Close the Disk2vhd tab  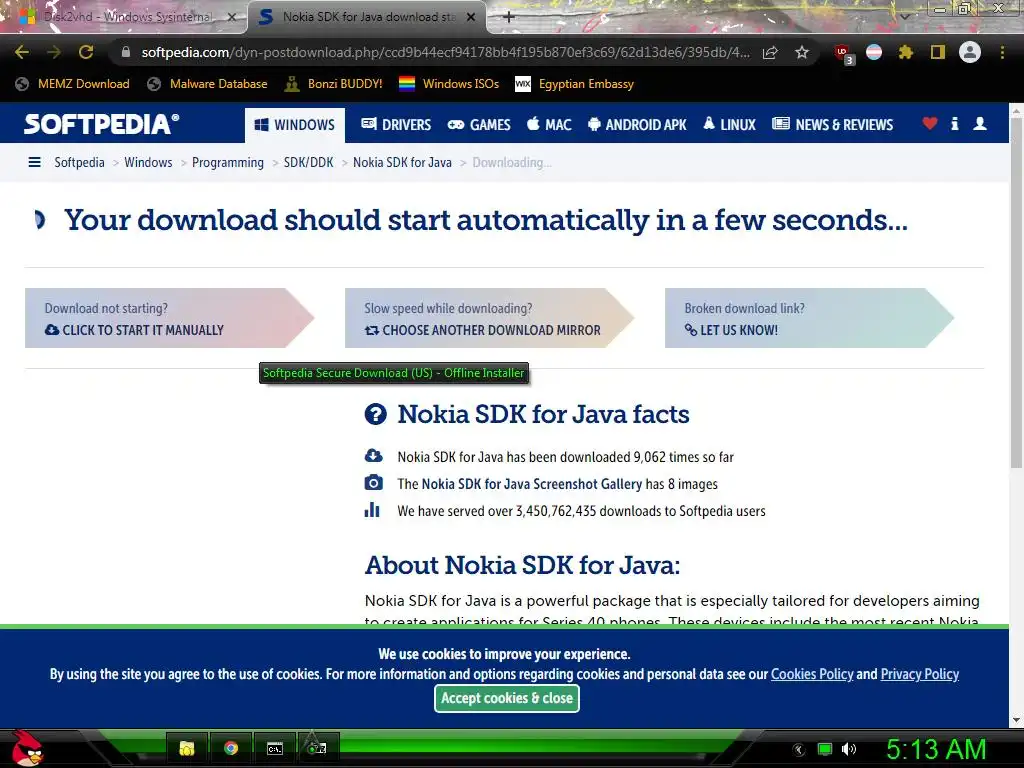tap(231, 17)
